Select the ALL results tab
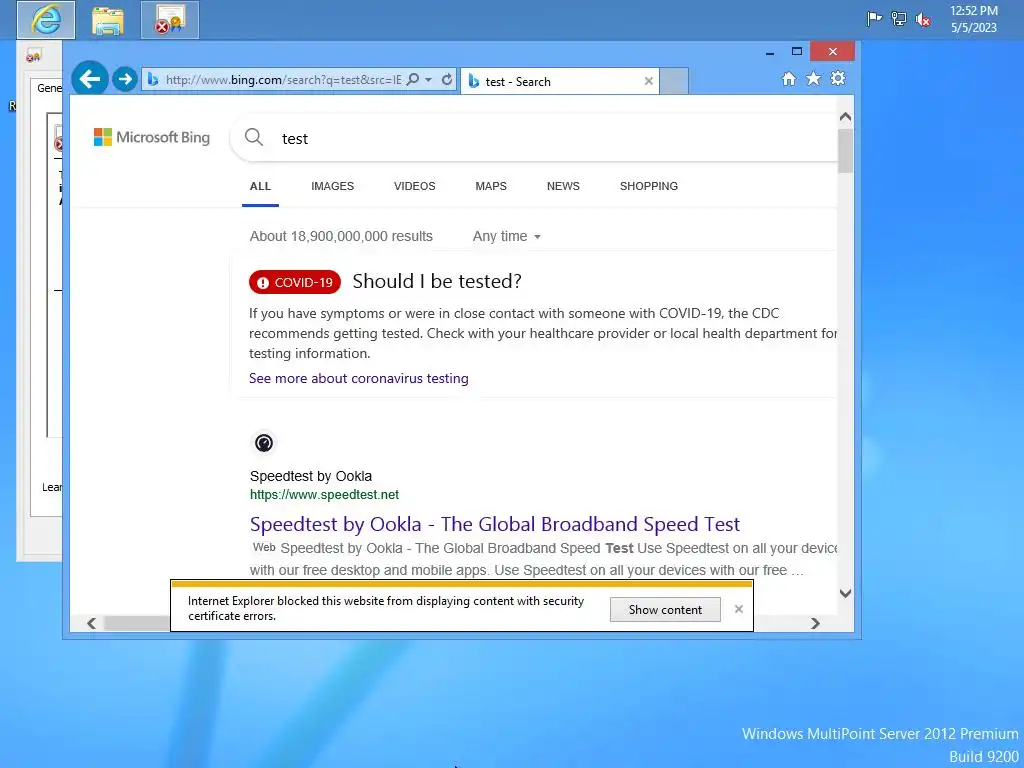This screenshot has width=1024, height=768. (260, 186)
